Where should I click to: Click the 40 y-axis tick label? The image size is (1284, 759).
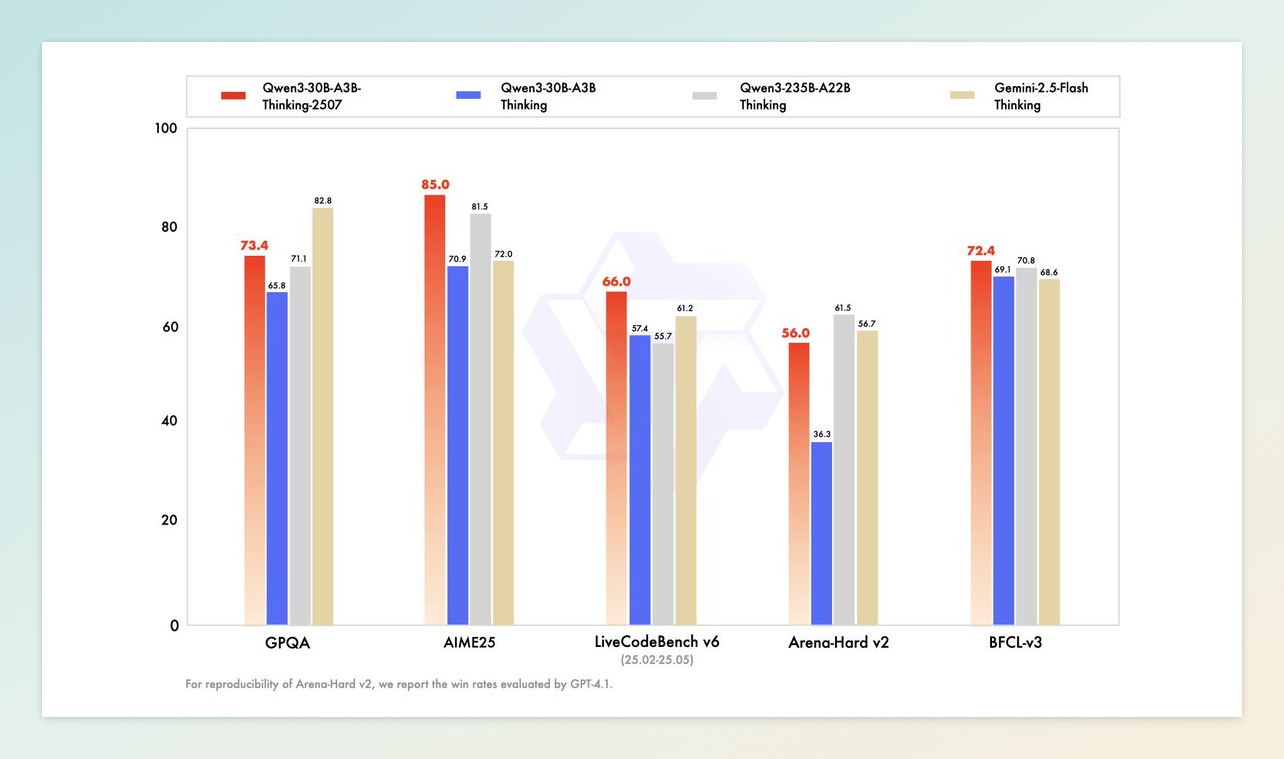pos(169,421)
